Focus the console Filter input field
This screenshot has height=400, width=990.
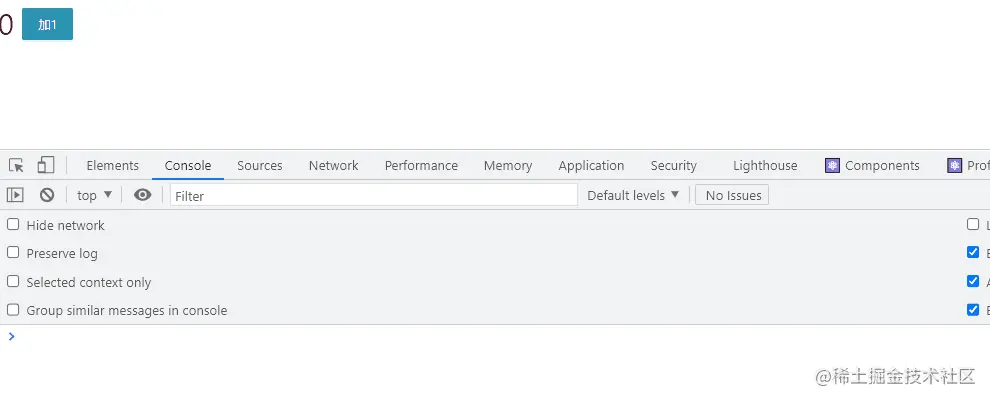[x=374, y=195]
